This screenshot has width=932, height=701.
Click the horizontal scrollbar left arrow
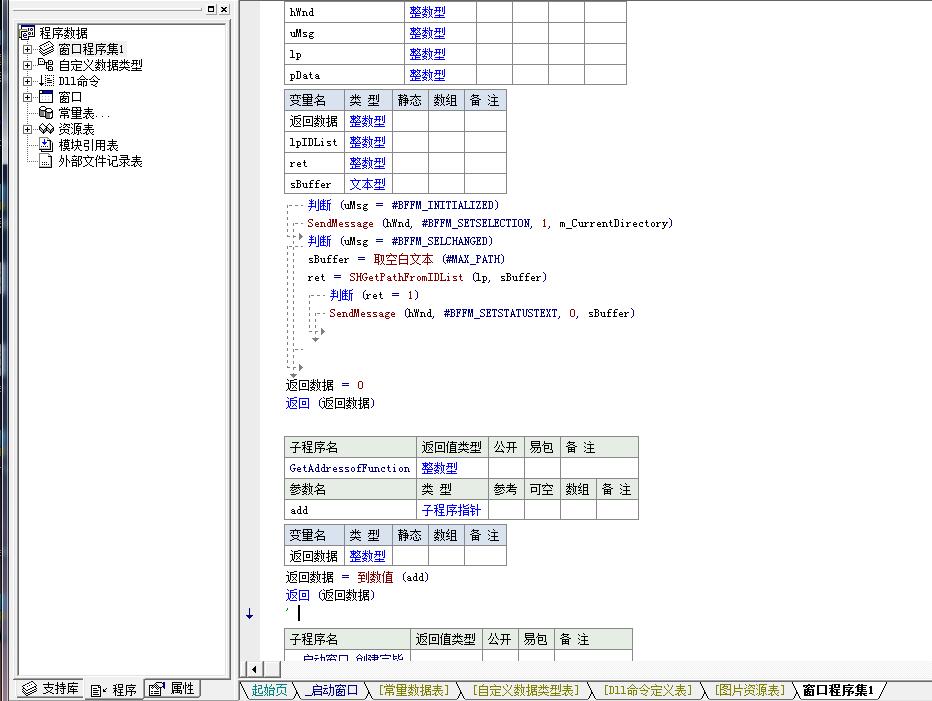(254, 669)
